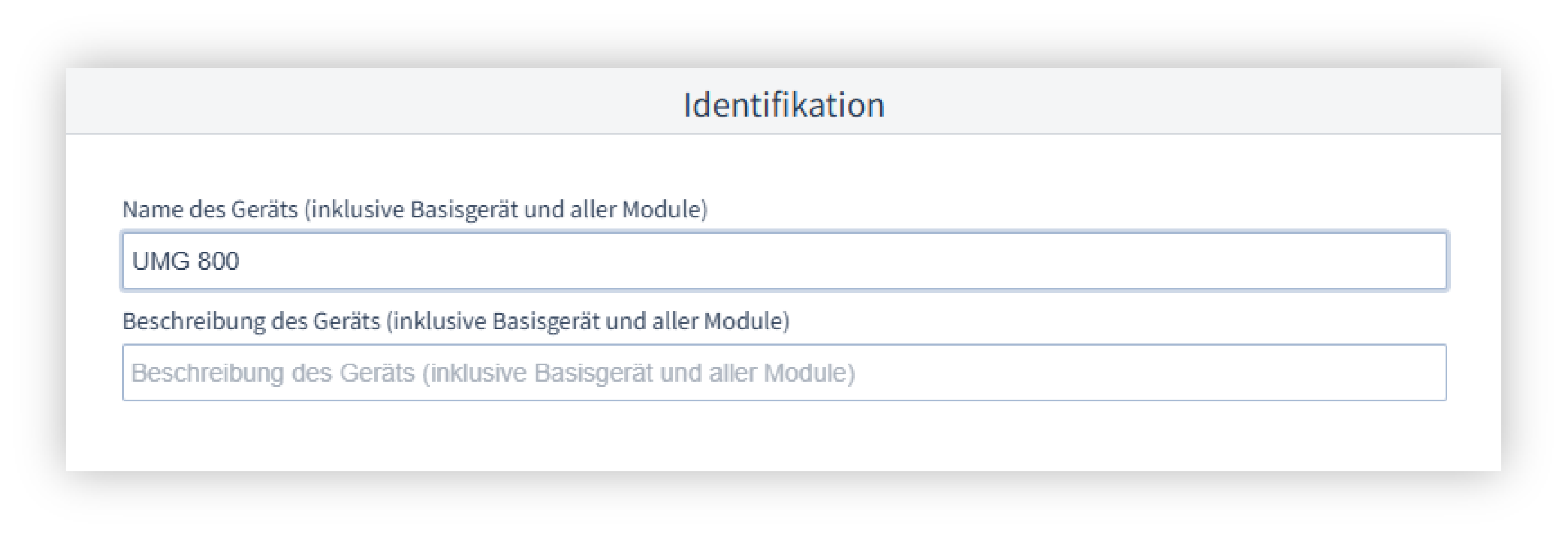Click the Identifikation section heading

(783, 105)
